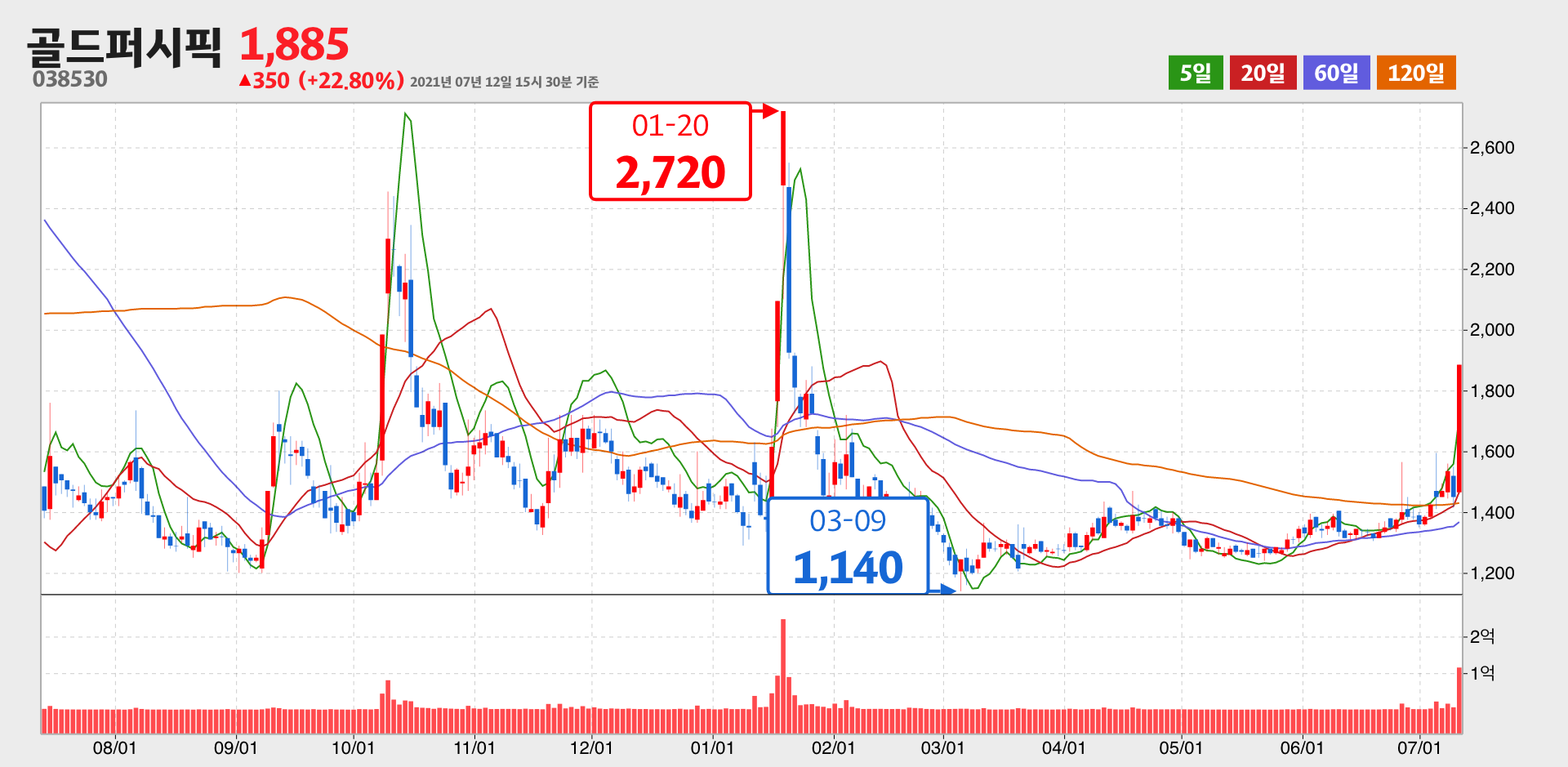This screenshot has width=1568, height=767.
Task: Click the 2,400 price axis label
Action: tap(1492, 208)
